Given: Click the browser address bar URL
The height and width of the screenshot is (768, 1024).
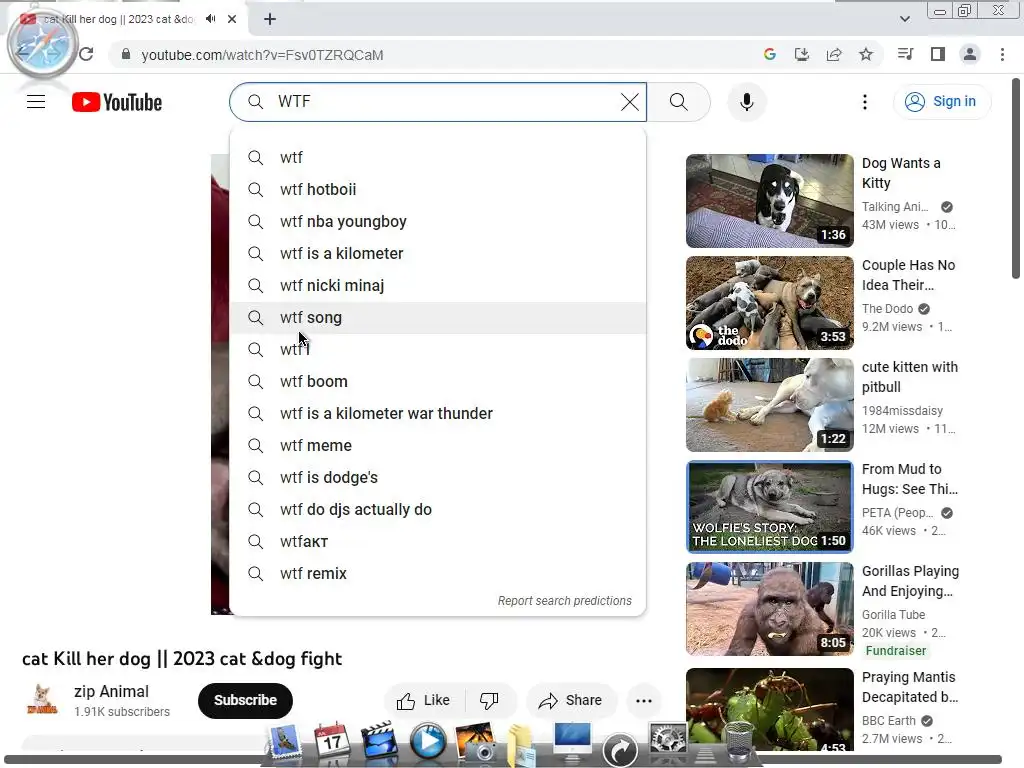Looking at the screenshot, I should [x=263, y=55].
